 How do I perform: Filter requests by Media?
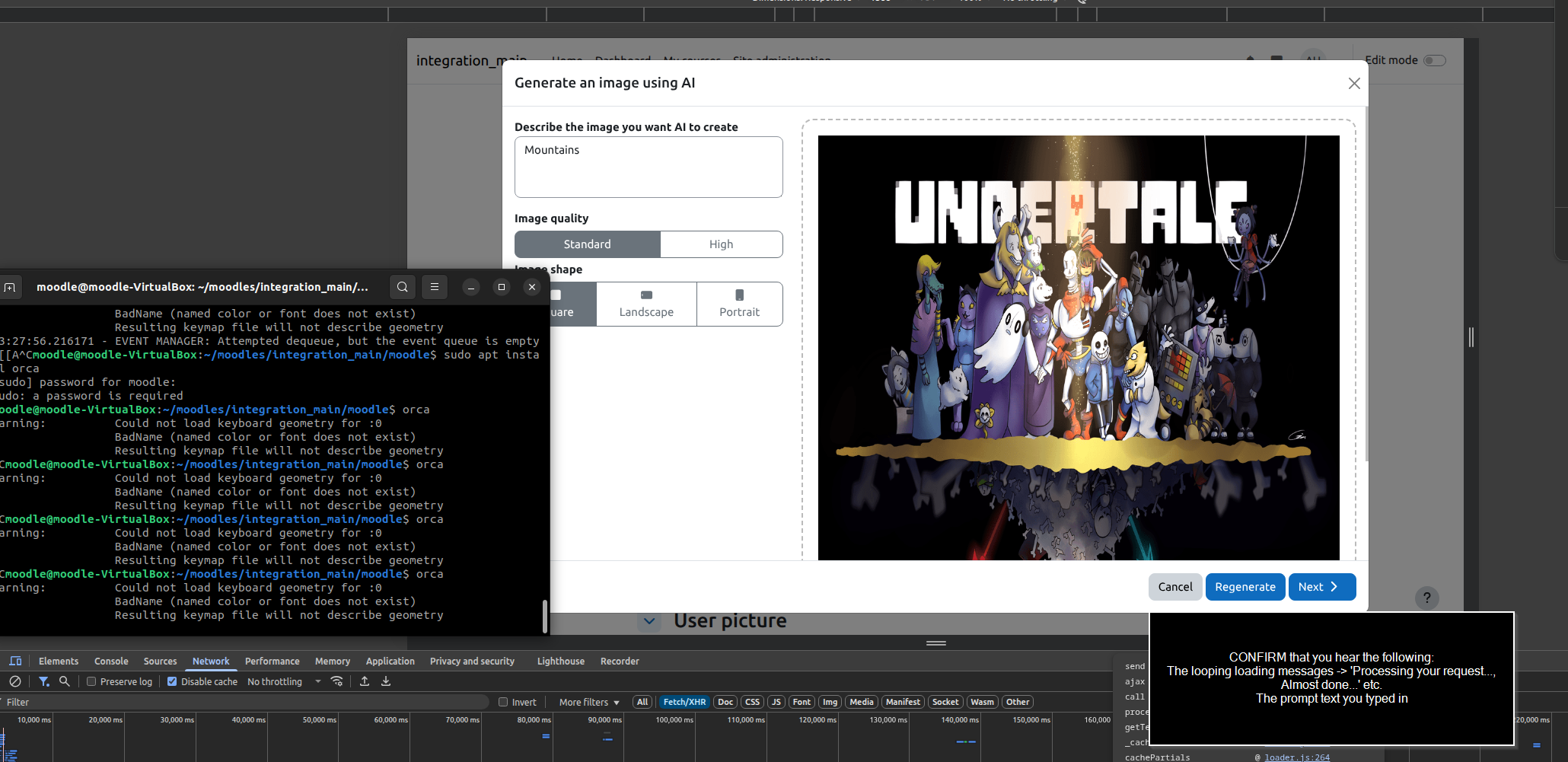point(862,702)
